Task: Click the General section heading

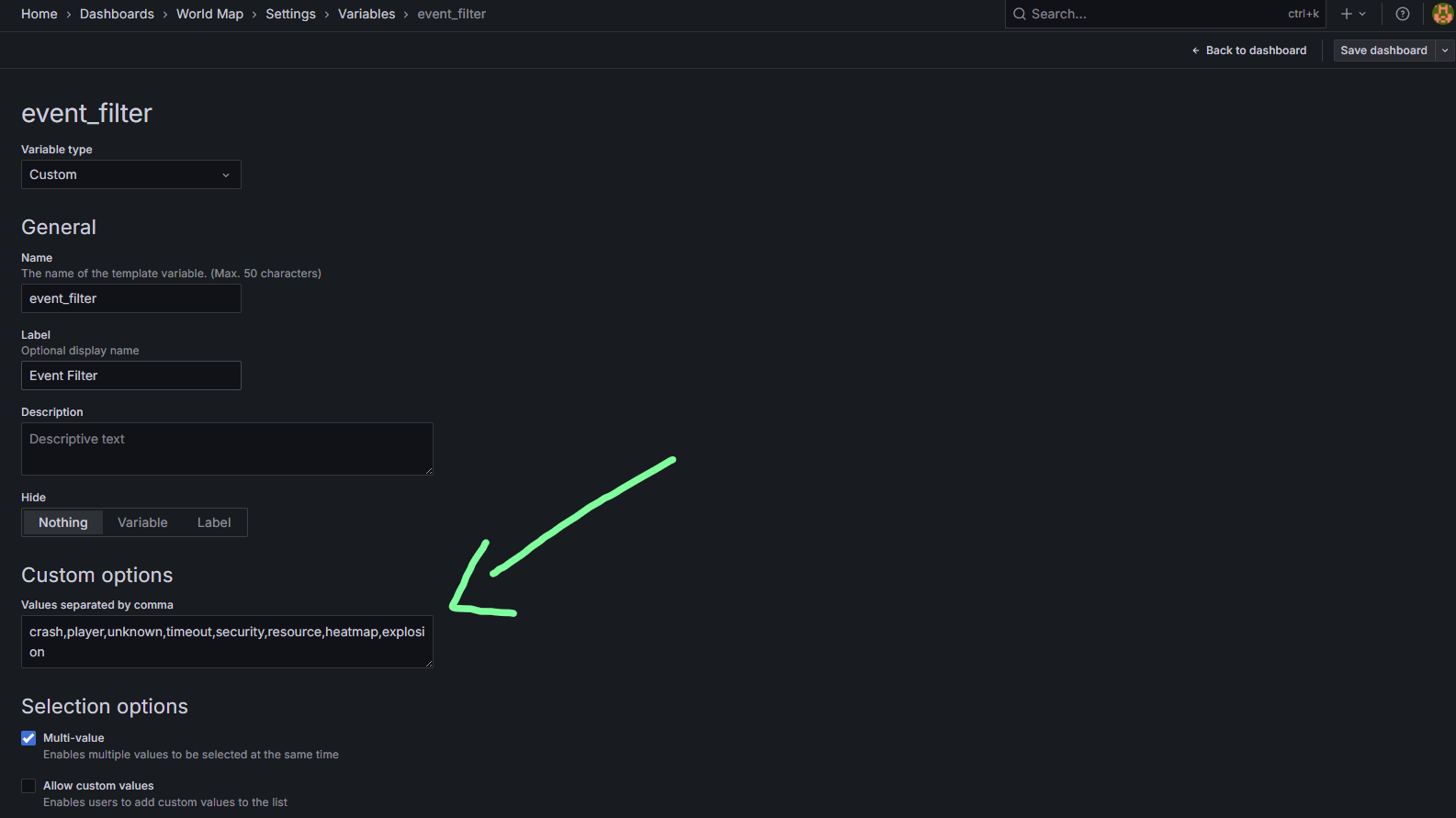Action: coord(59,227)
